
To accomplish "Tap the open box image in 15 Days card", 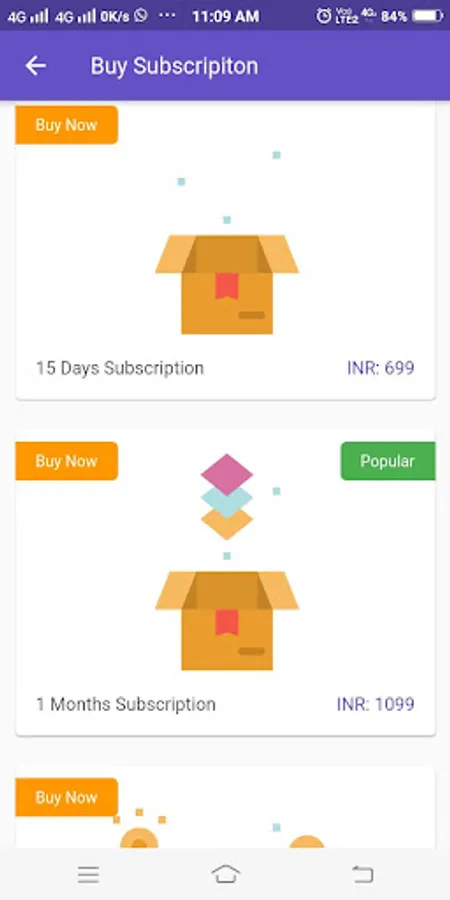I will click(227, 284).
